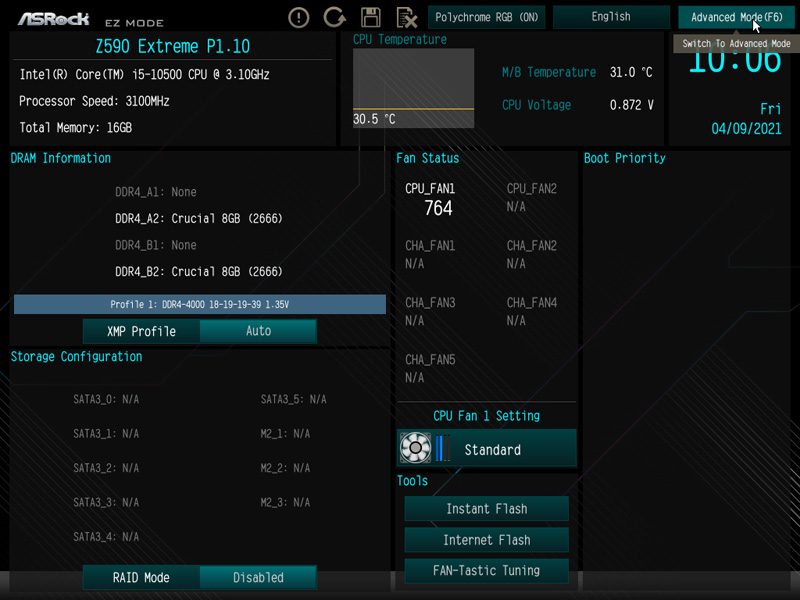Click M2_1: N/A storage entry
Screen dimensions: 800x600
pyautogui.click(x=285, y=434)
